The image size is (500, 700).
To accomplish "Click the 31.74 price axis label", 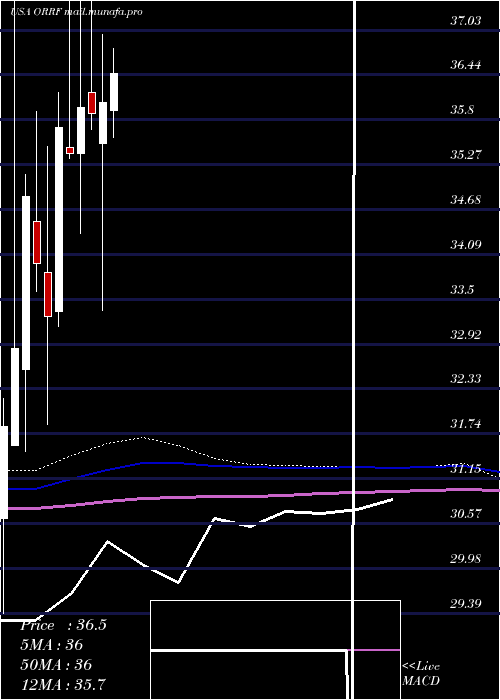I will coord(466,424).
